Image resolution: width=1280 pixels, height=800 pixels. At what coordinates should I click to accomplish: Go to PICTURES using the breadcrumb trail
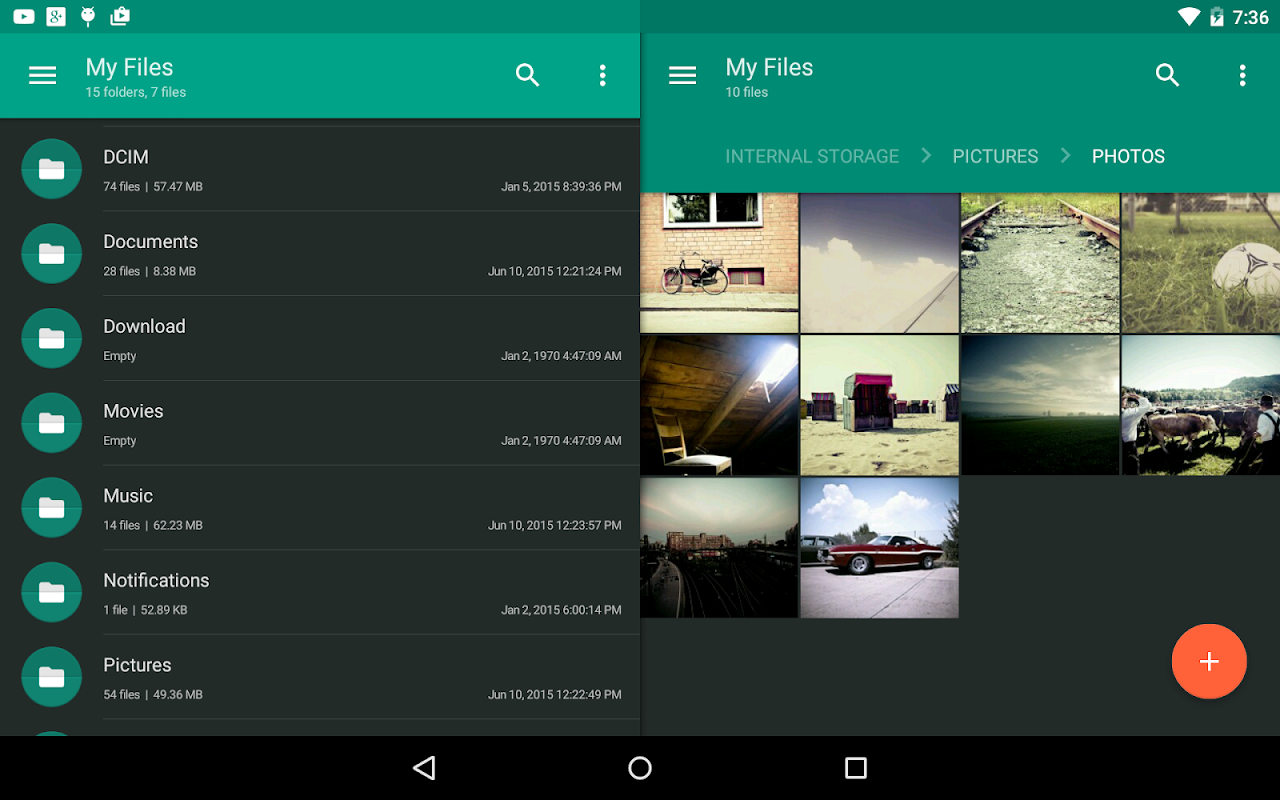[x=995, y=156]
